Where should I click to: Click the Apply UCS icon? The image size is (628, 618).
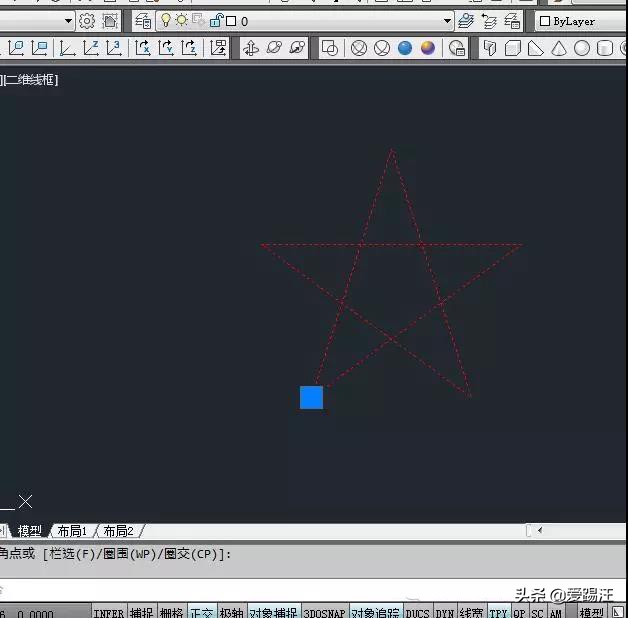[218, 48]
